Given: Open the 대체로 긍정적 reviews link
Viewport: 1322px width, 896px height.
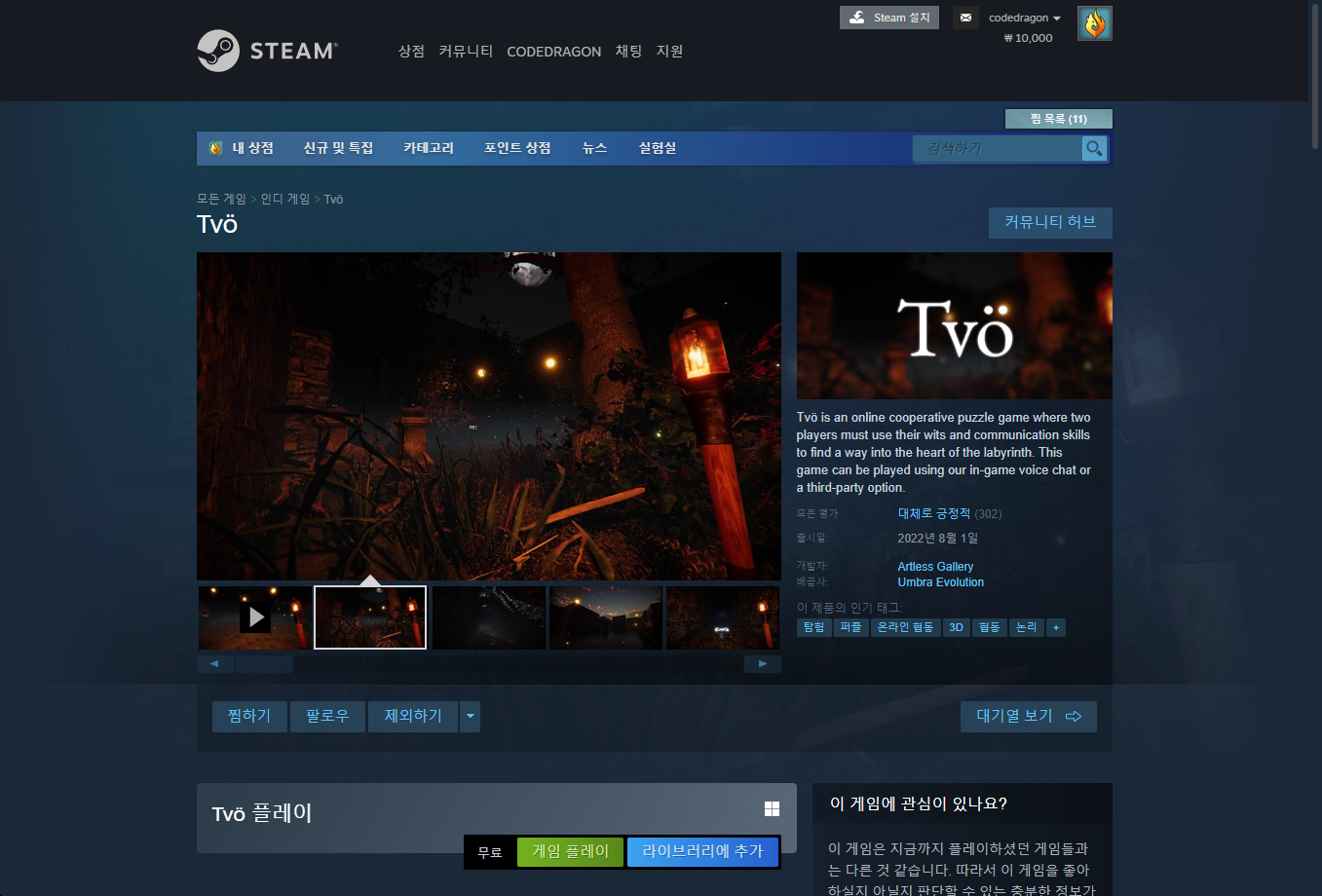Looking at the screenshot, I should click(x=934, y=513).
